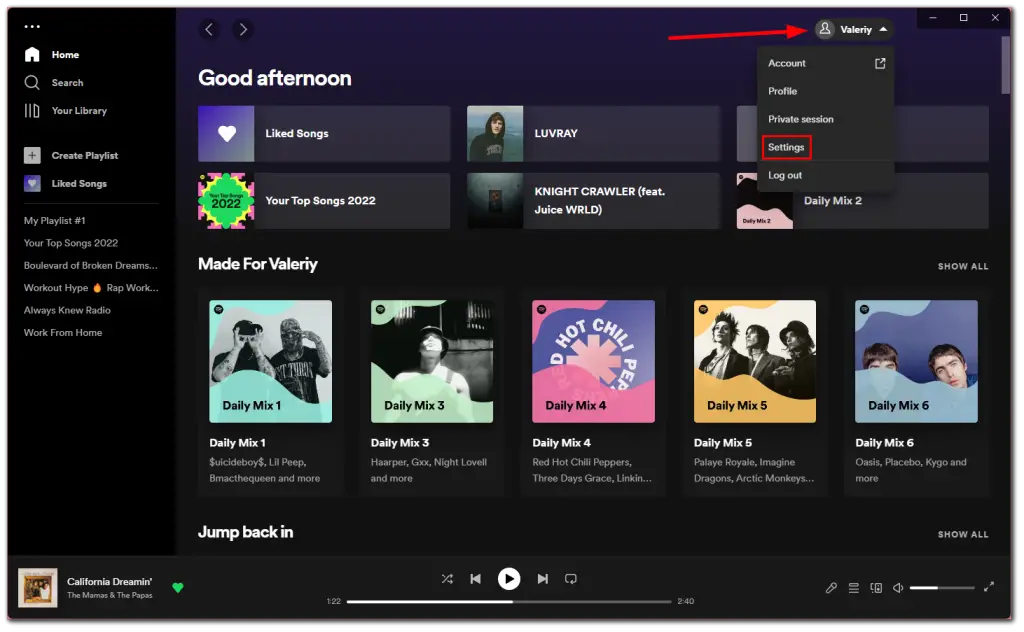Image resolution: width=1024 pixels, height=632 pixels.
Task: Open the Daily Mix 4 playlist cover
Action: tap(593, 360)
